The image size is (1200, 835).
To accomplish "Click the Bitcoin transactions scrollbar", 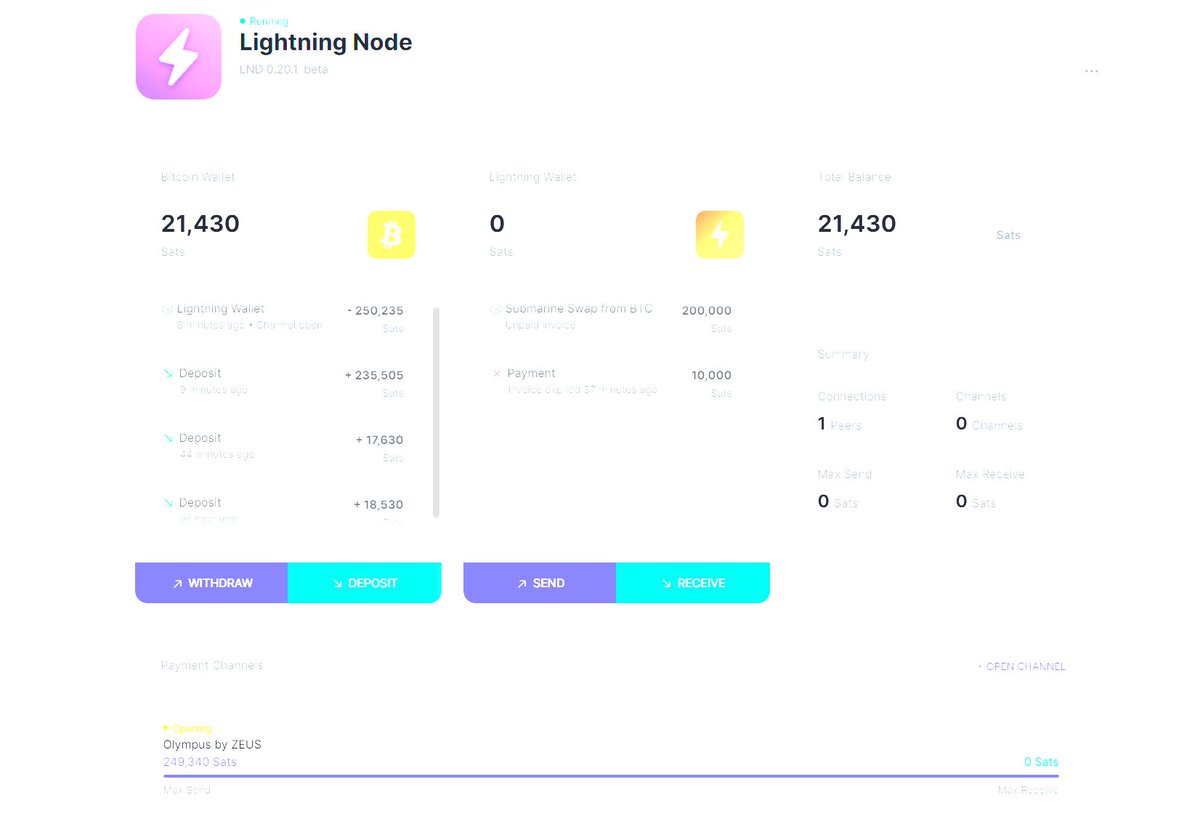I will point(436,412).
